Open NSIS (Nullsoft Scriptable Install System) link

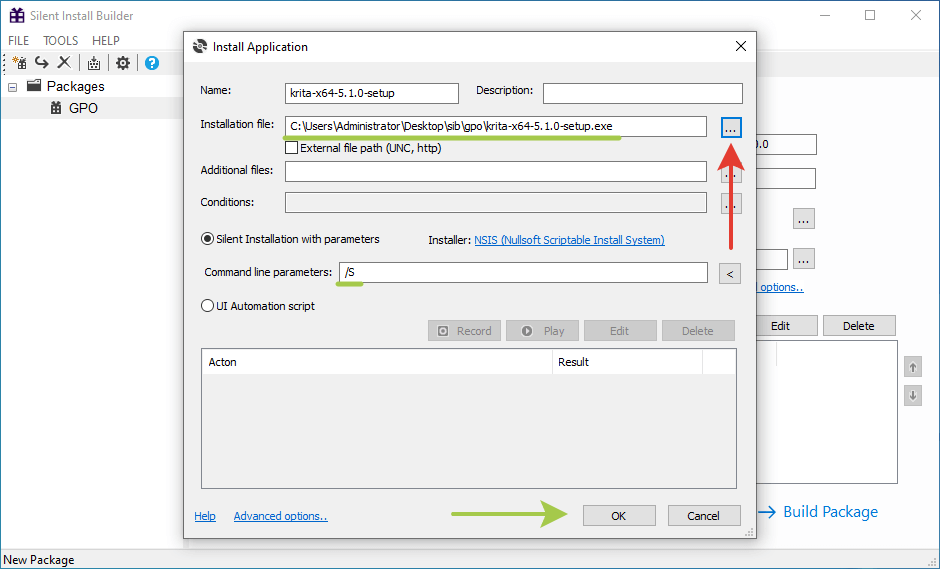pyautogui.click(x=570, y=240)
